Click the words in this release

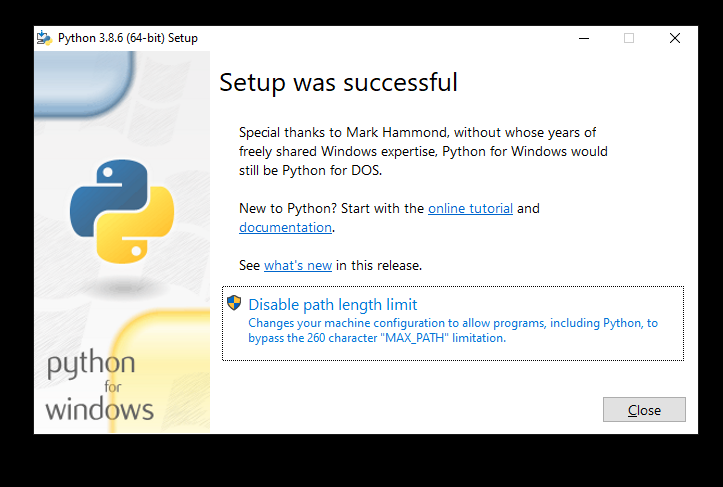tap(379, 266)
